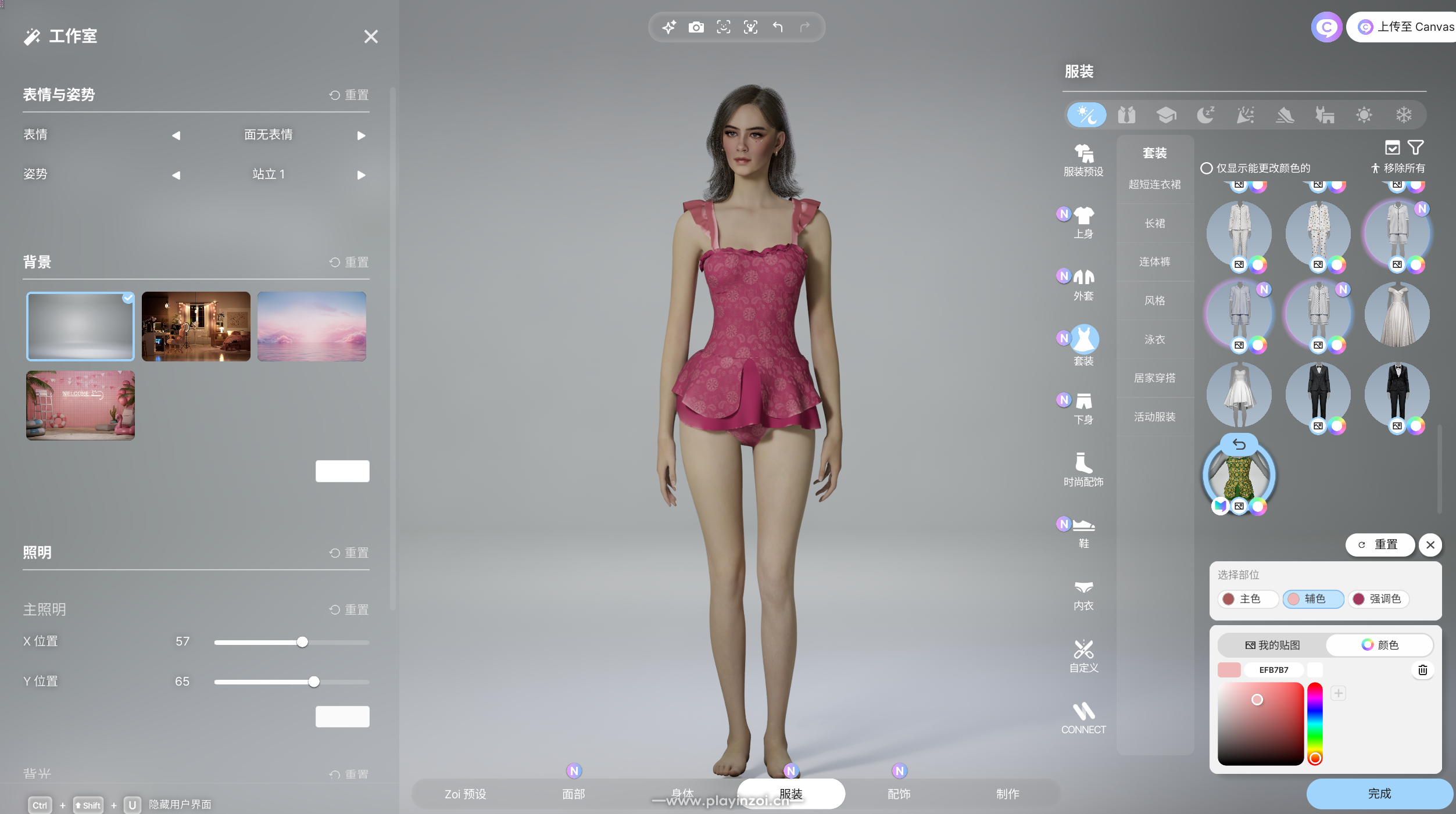
Task: Select the sleepwear moon outfit category icon
Action: (x=1205, y=115)
